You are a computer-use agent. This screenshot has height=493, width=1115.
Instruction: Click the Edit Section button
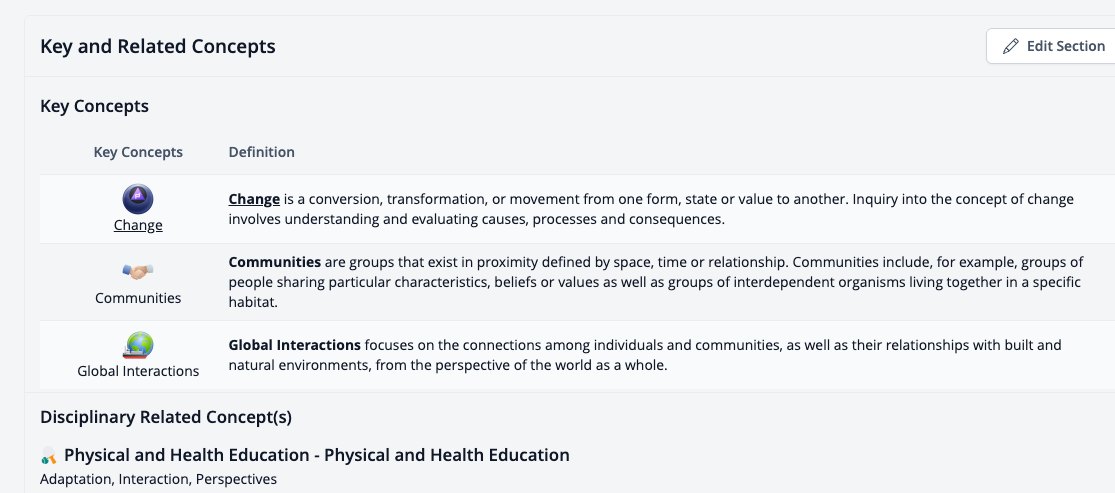point(1050,46)
